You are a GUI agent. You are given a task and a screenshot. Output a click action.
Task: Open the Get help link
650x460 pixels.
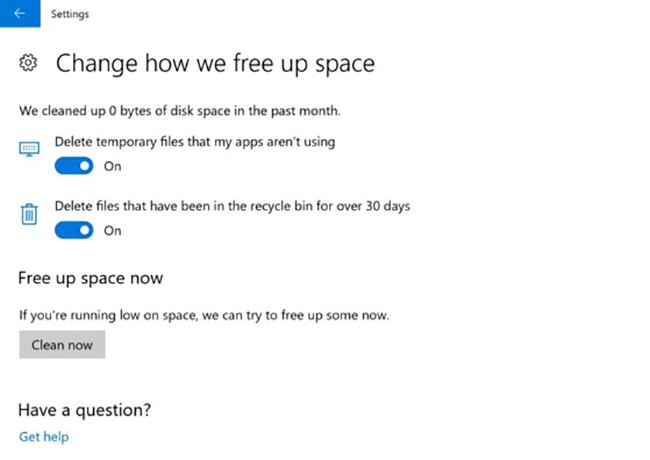(44, 437)
